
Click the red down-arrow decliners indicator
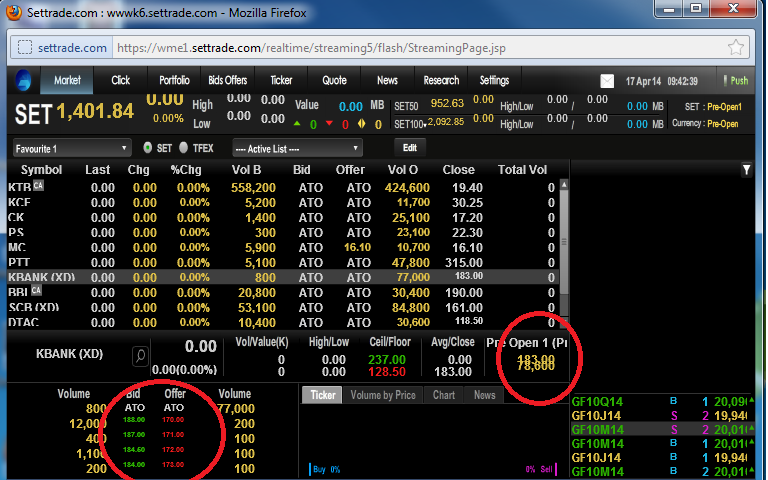(x=329, y=123)
